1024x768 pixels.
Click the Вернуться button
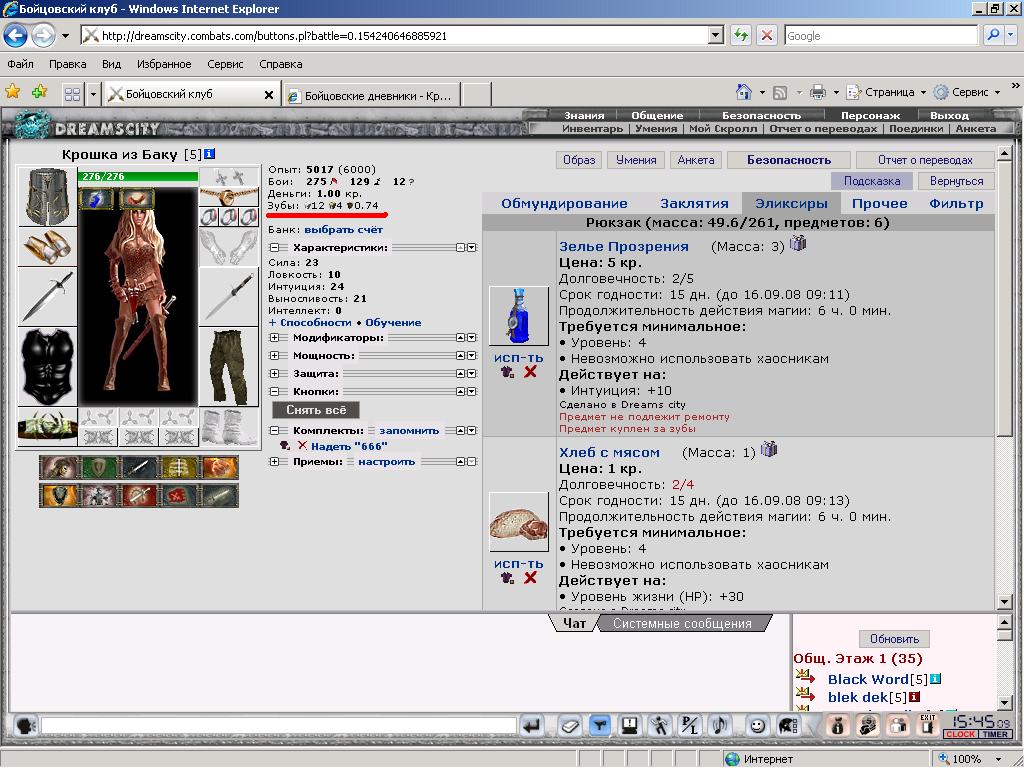tap(956, 181)
